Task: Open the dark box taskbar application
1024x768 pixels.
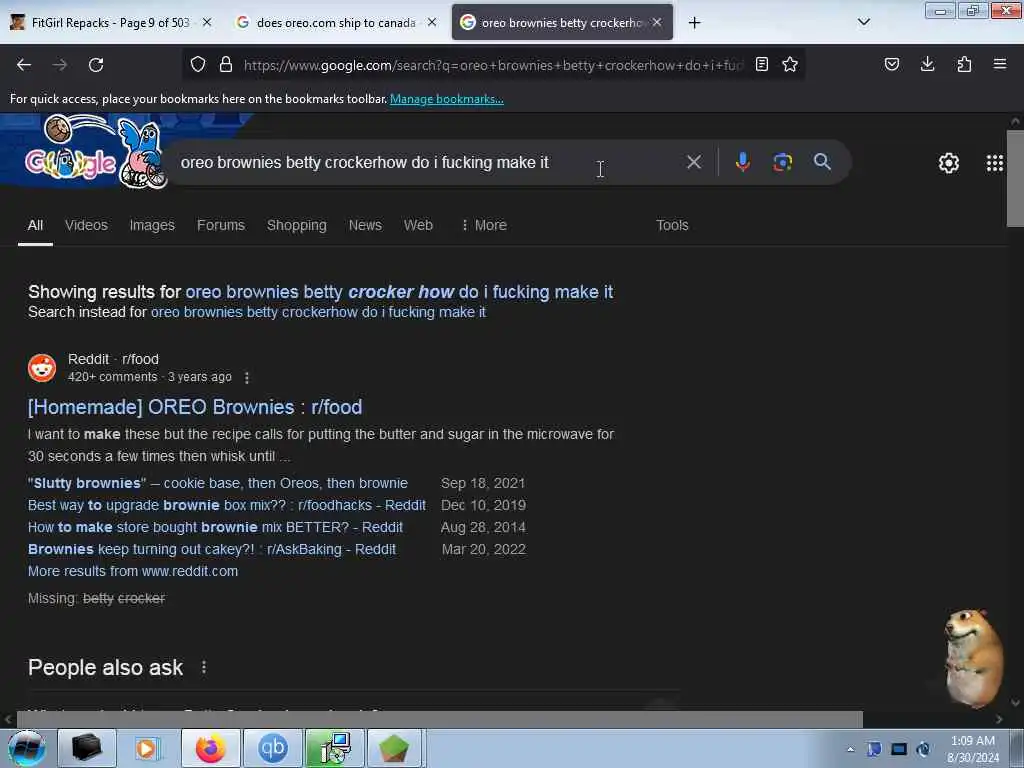Action: pos(86,748)
